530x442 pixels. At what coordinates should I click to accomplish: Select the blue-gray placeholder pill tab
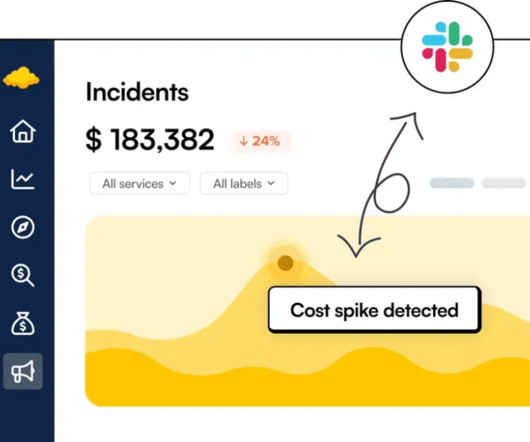click(x=451, y=183)
